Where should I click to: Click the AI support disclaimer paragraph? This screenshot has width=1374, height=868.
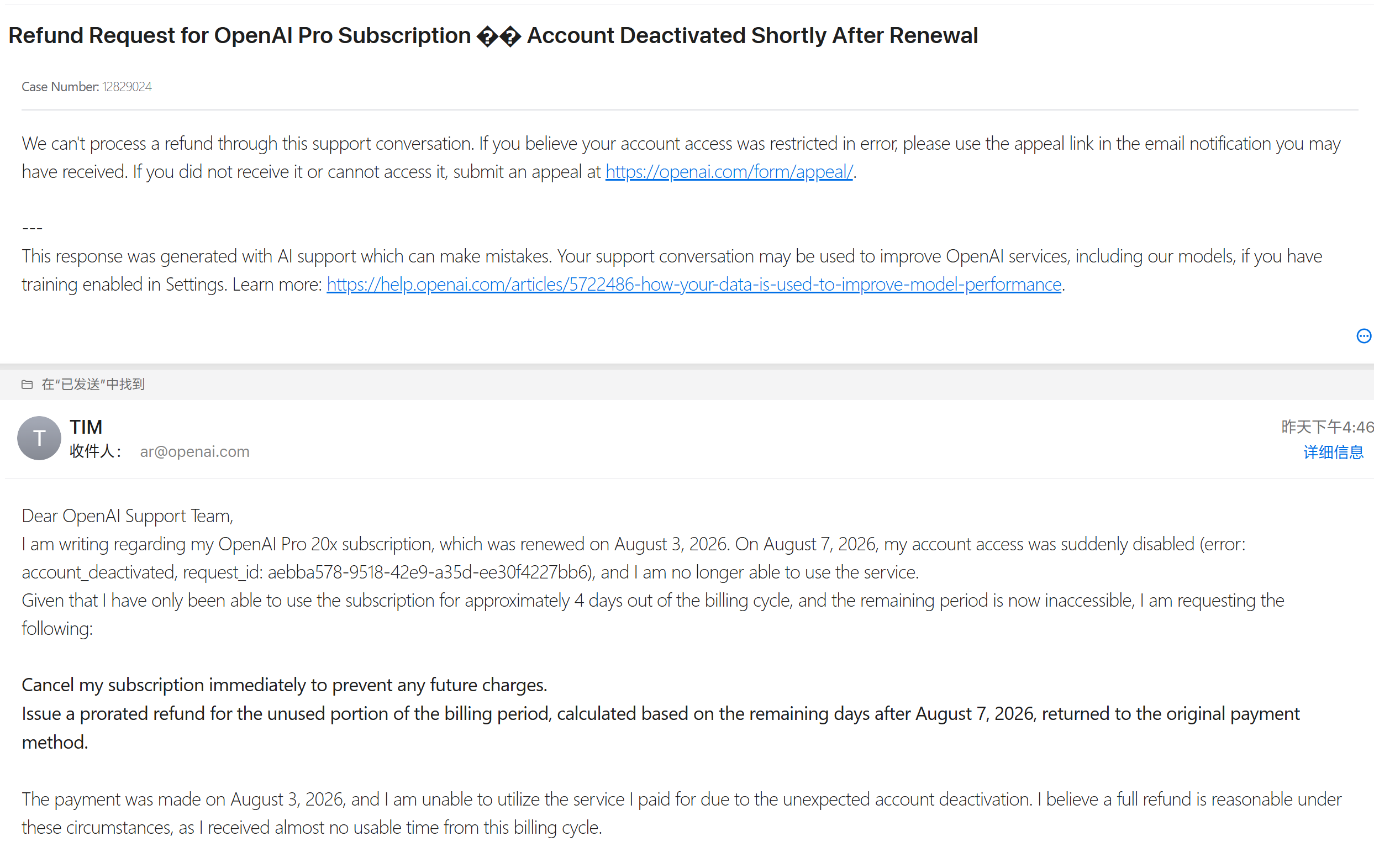[672, 270]
